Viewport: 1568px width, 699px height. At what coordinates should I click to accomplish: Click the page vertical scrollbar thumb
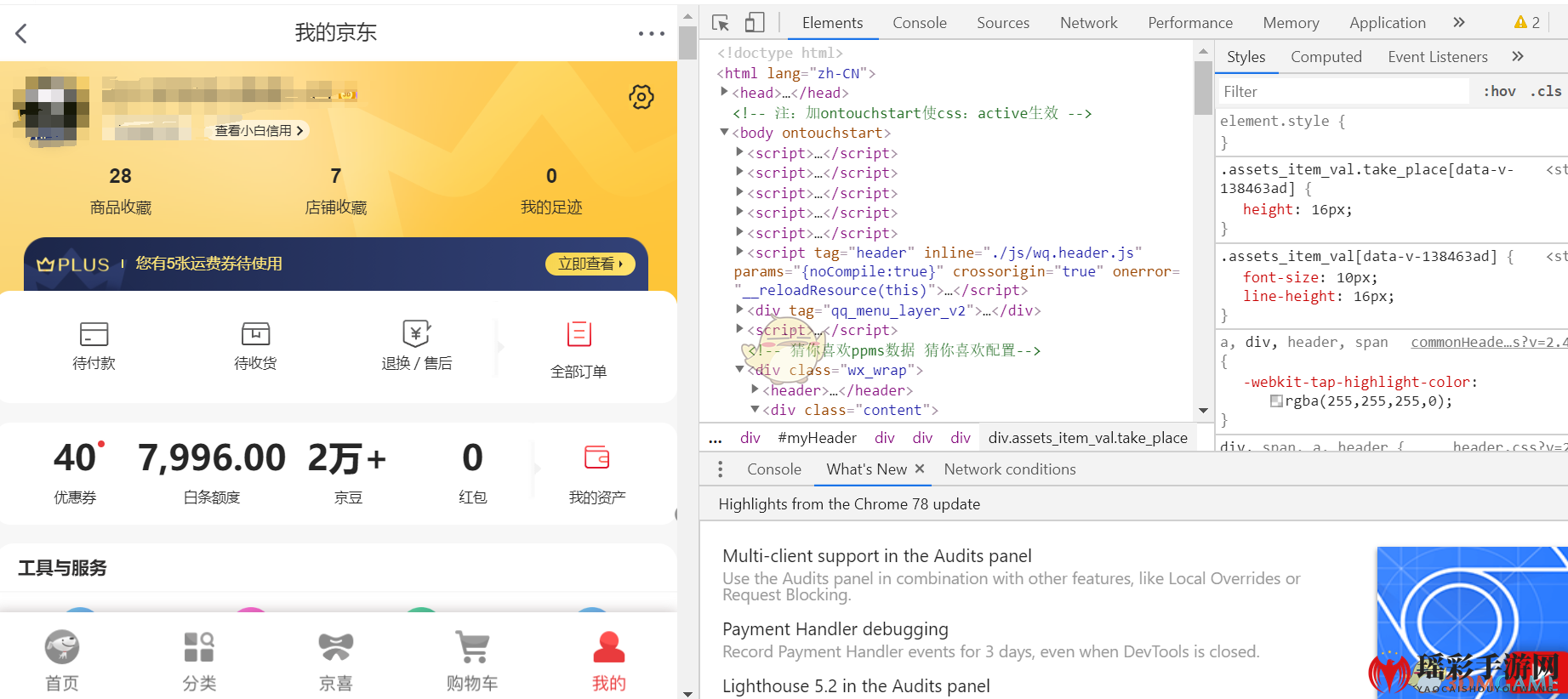pos(687,43)
